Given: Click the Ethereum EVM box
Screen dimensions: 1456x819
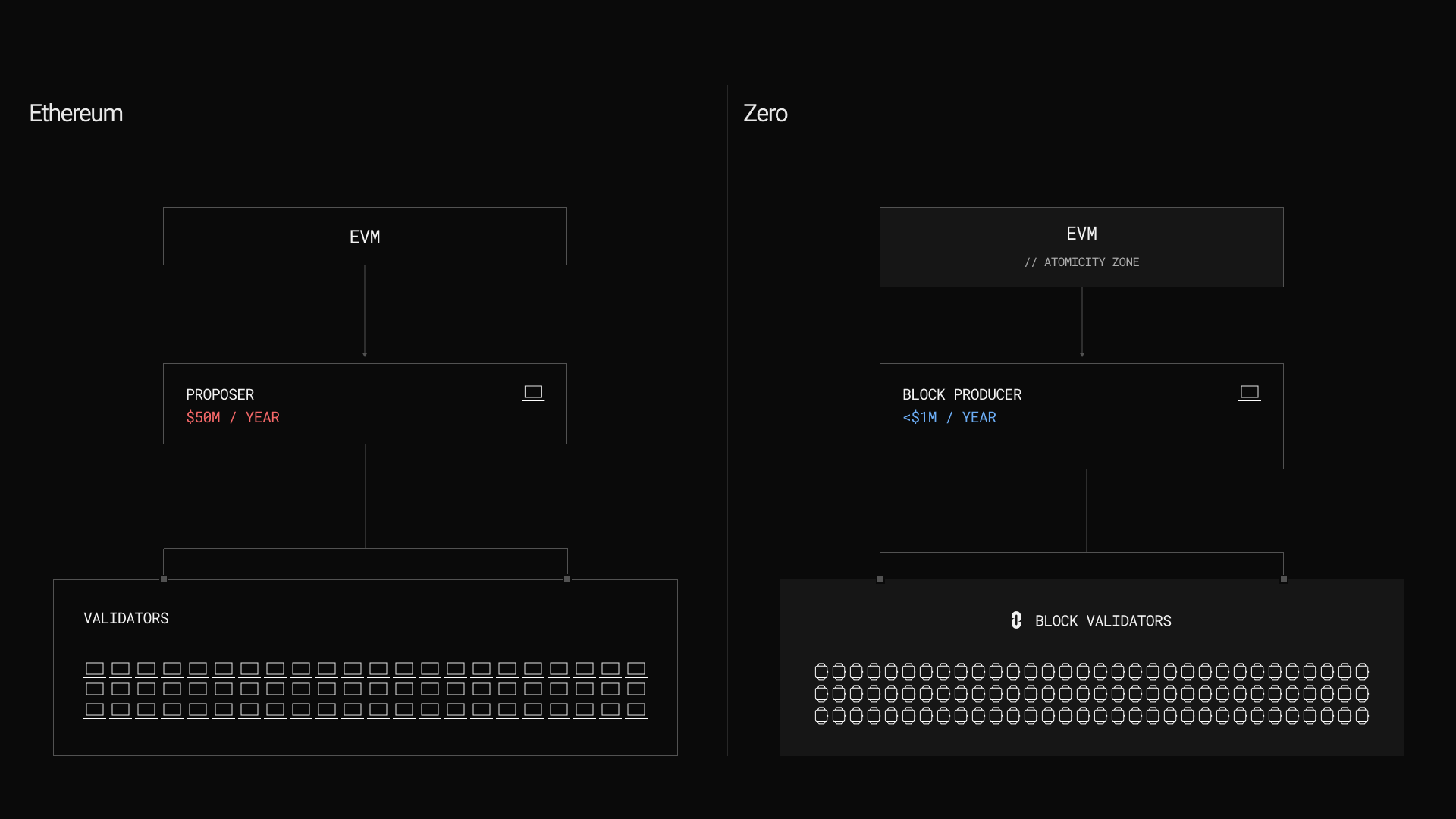Looking at the screenshot, I should [365, 237].
